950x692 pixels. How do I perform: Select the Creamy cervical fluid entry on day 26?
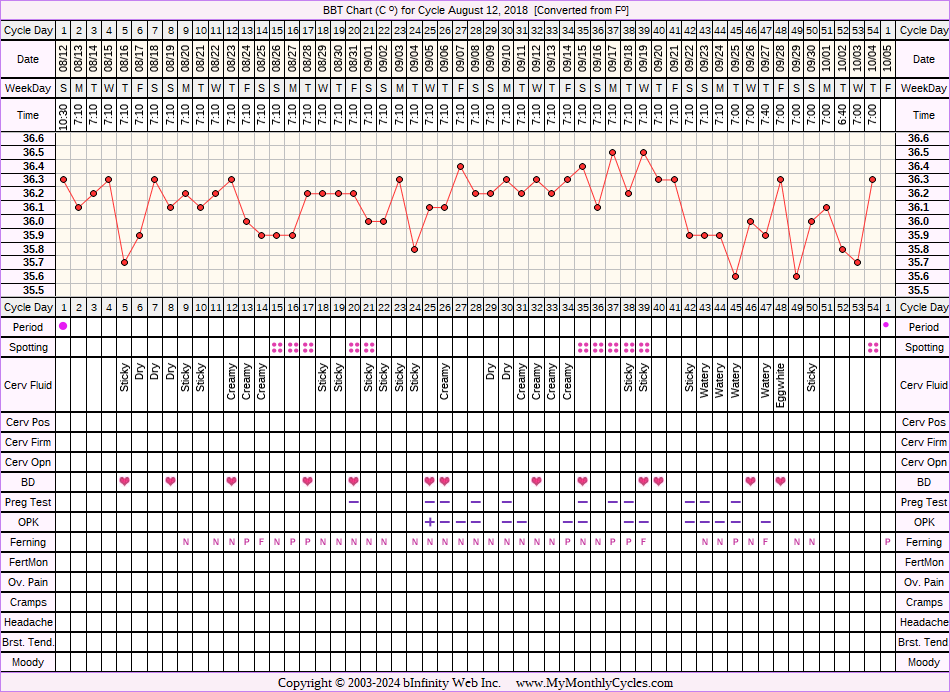pyautogui.click(x=444, y=385)
